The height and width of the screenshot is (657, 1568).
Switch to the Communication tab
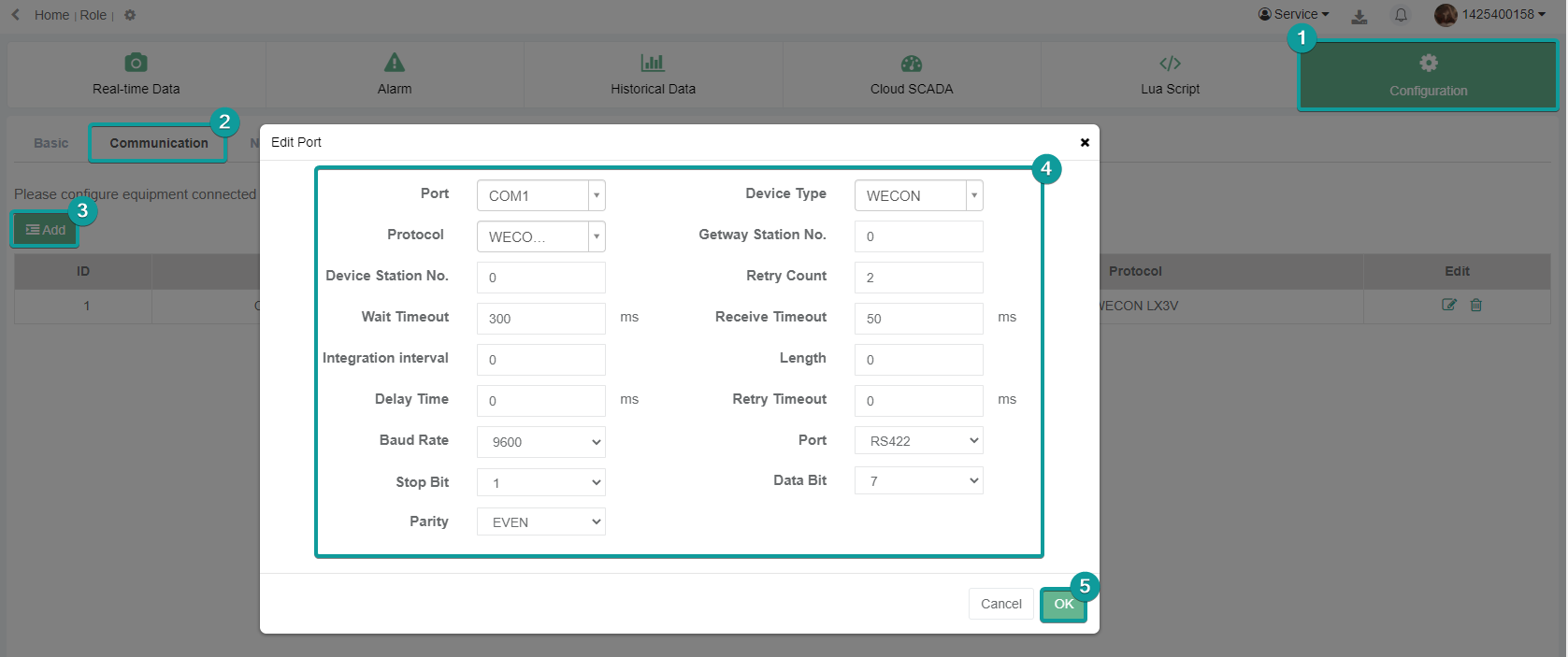click(159, 143)
